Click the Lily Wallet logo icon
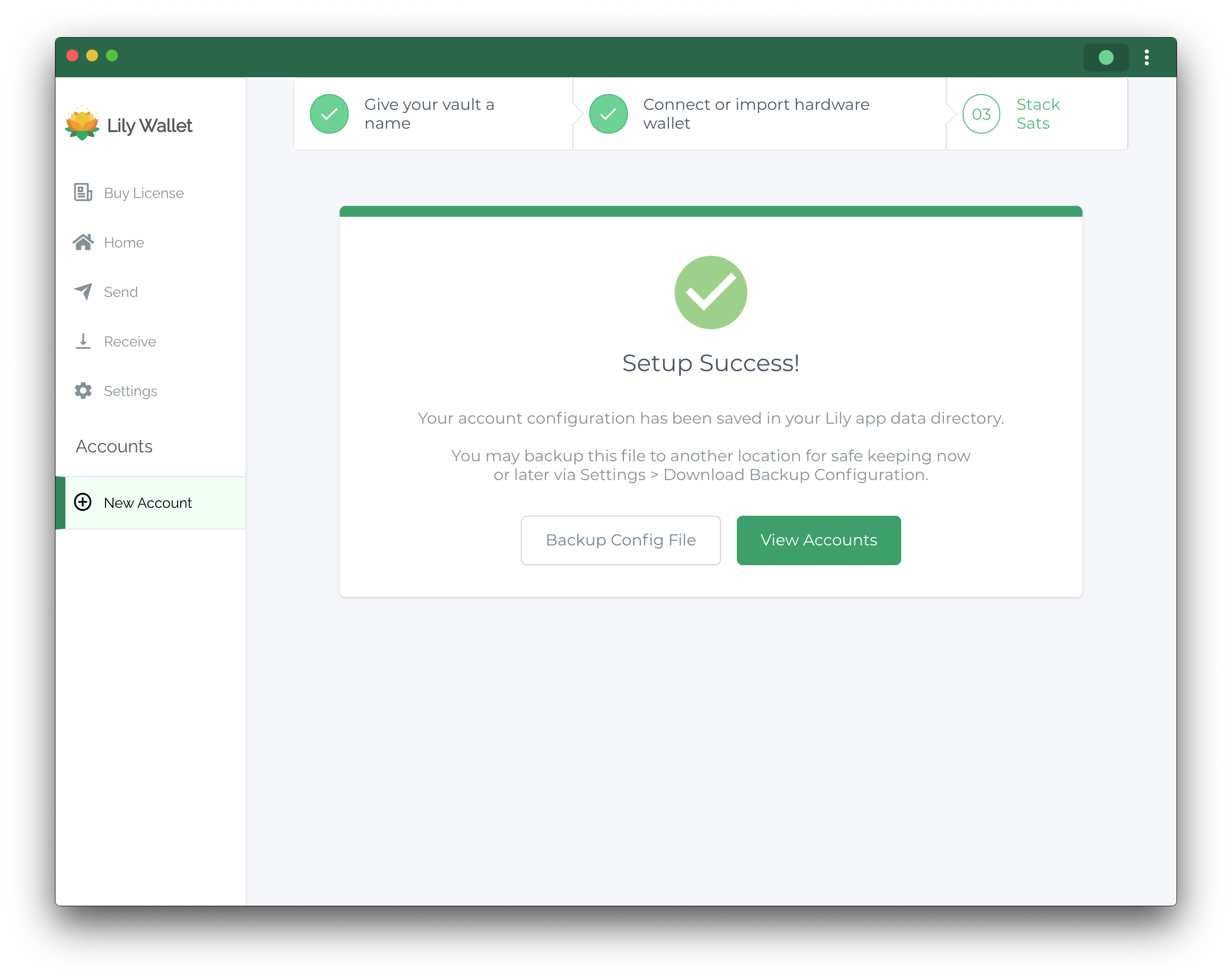 point(83,125)
